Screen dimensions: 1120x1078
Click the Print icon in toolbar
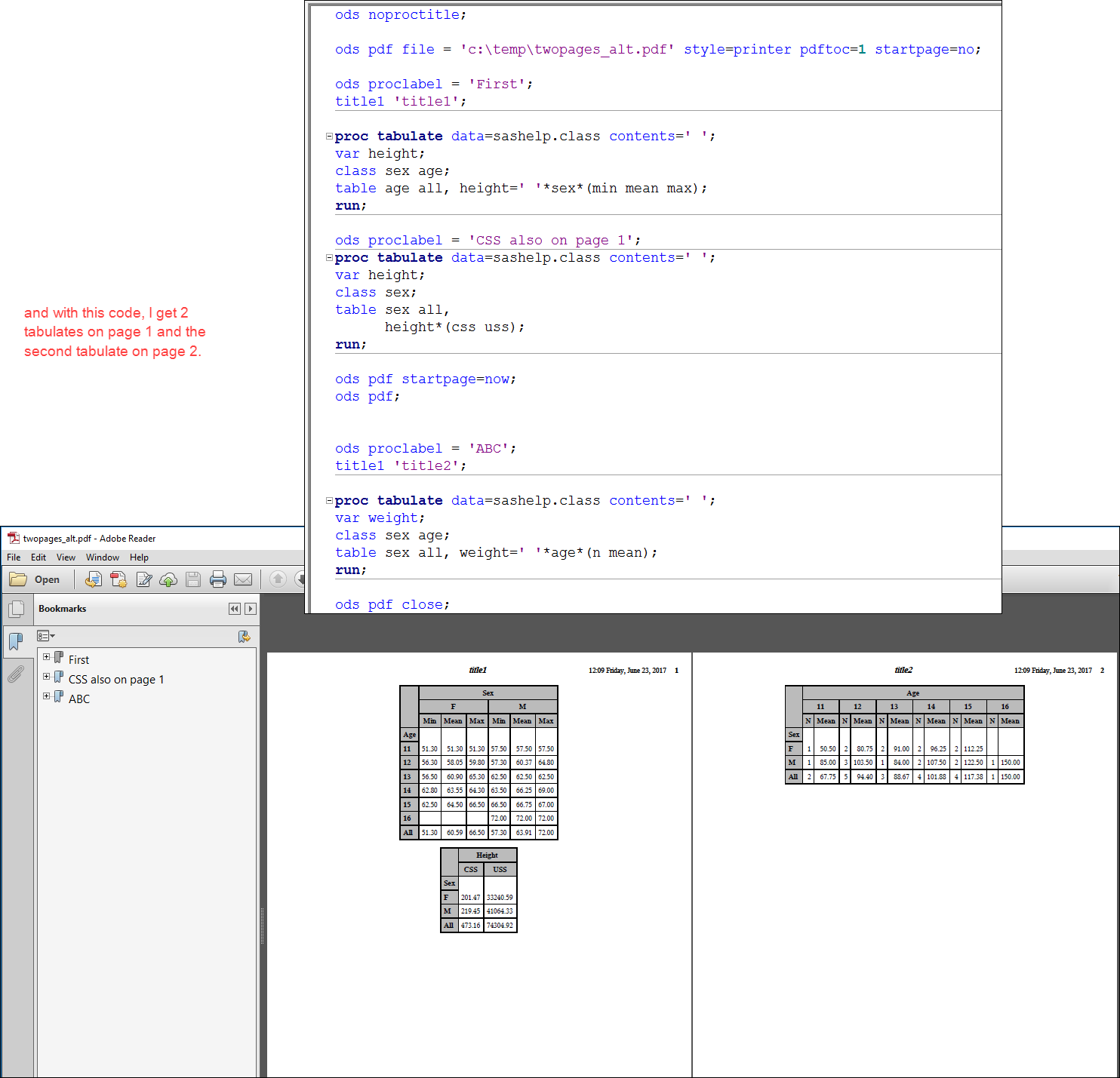point(218,579)
